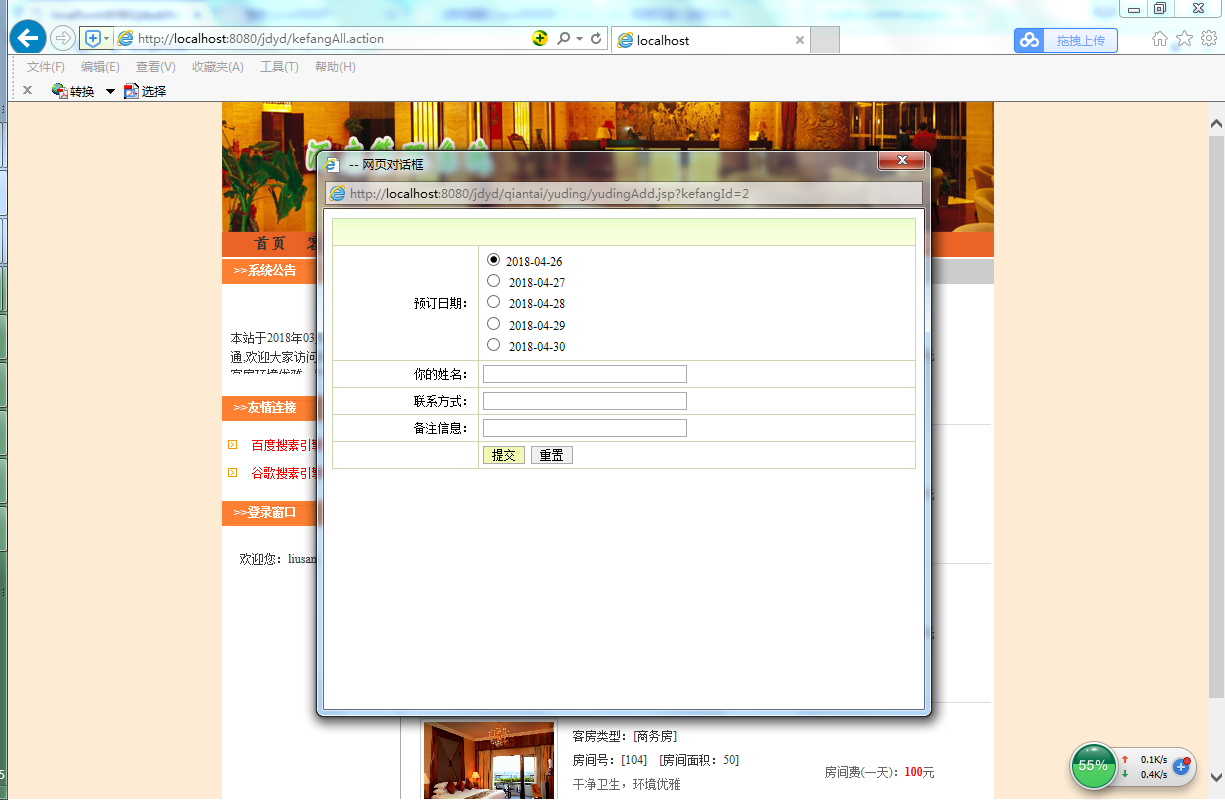The image size is (1225, 800).
Task: Close the toolbar with the X icon
Action: coord(27,90)
